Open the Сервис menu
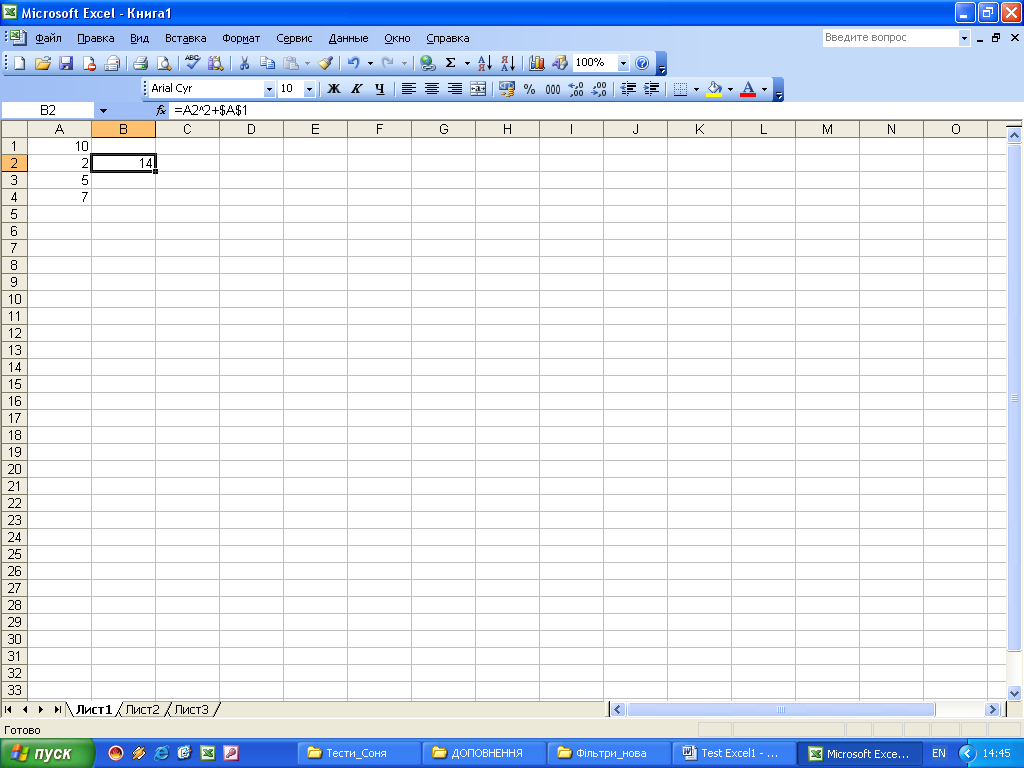 click(x=294, y=38)
